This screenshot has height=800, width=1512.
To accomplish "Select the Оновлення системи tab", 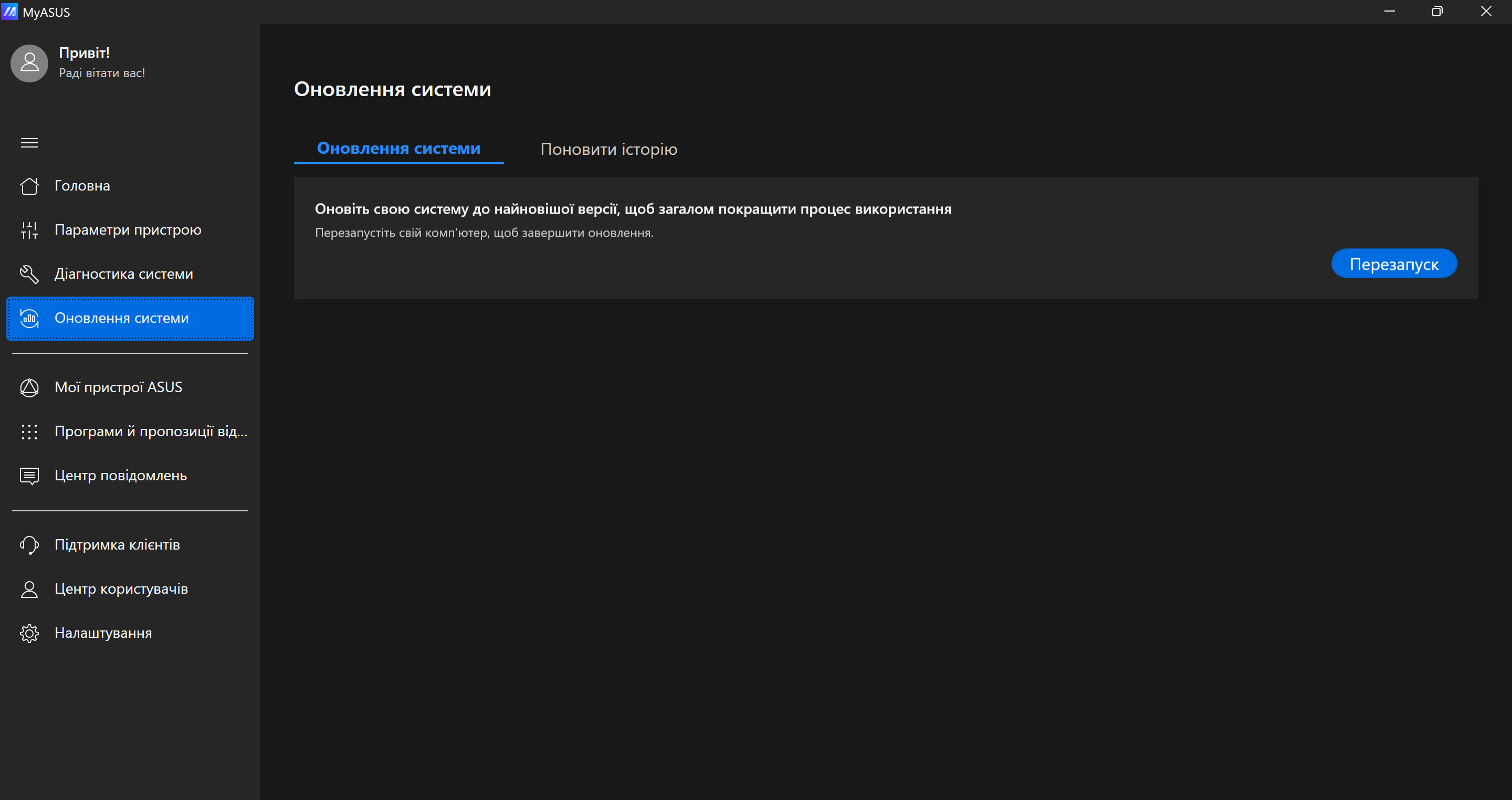I will [x=398, y=149].
